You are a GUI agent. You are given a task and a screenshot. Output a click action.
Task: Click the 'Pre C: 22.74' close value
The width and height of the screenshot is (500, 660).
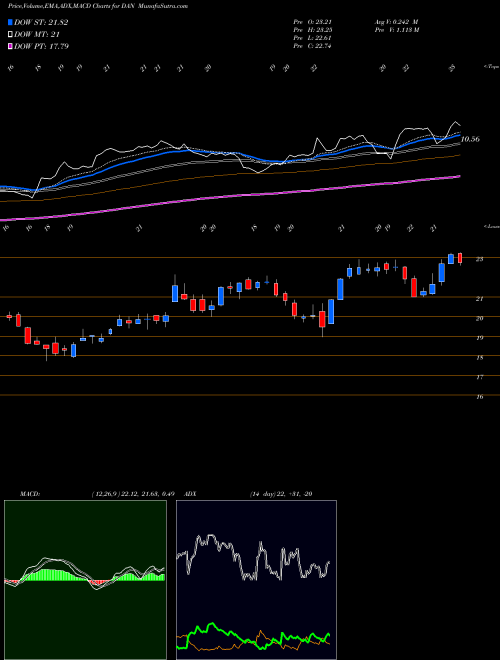(x=312, y=46)
